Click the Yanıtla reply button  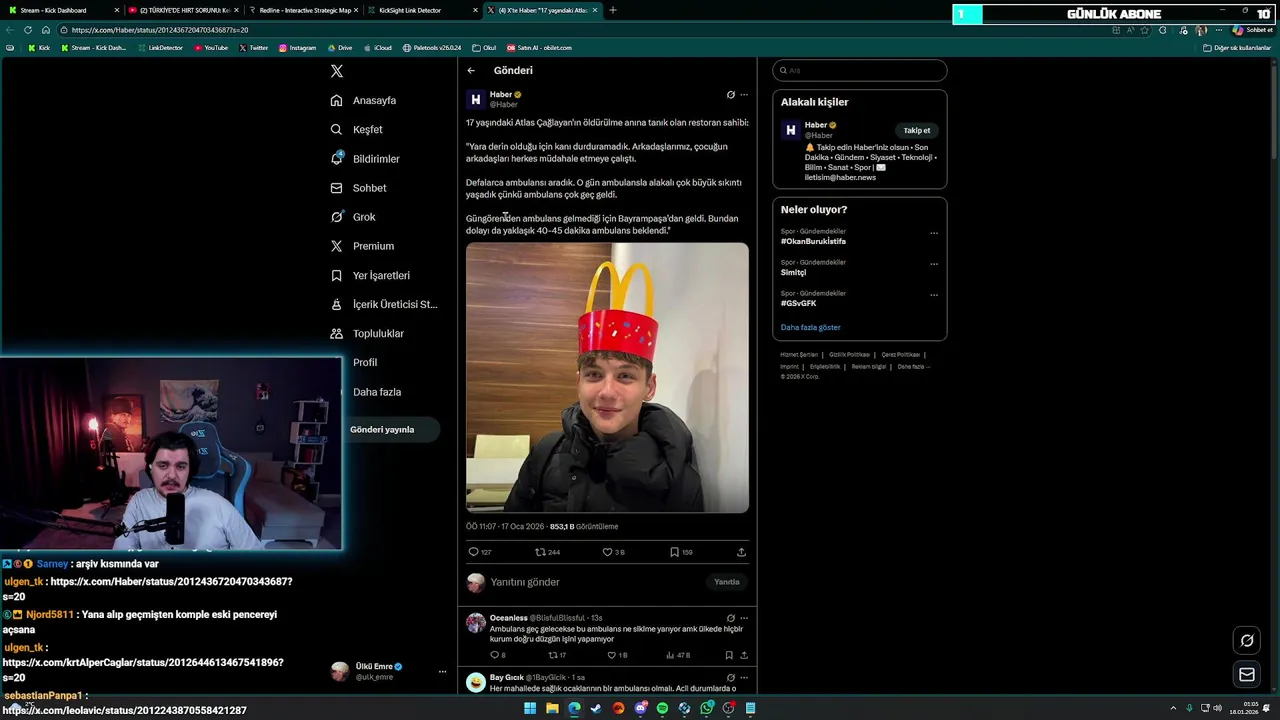tap(727, 582)
